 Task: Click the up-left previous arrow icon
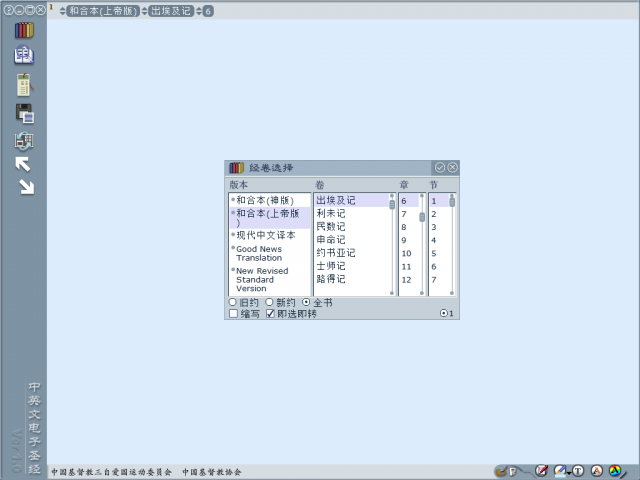tap(23, 164)
